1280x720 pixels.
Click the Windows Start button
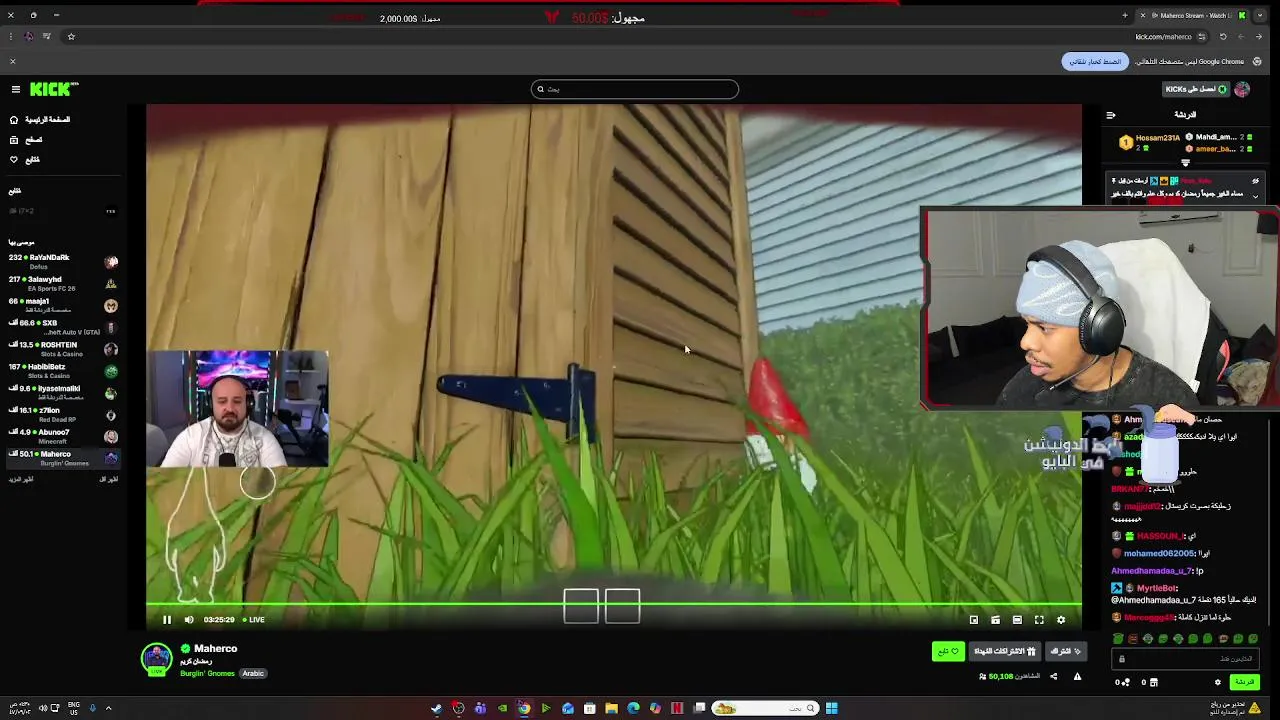click(x=831, y=709)
